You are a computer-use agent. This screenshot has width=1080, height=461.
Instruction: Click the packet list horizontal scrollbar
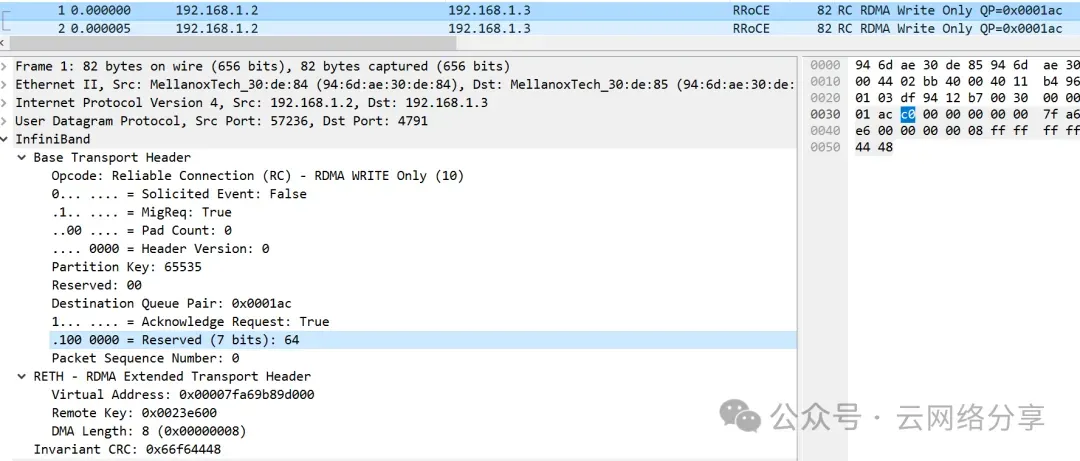pos(400,46)
